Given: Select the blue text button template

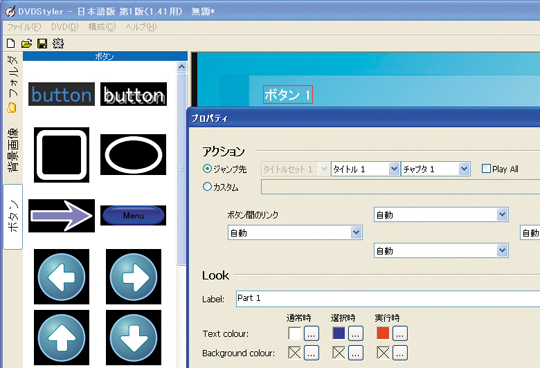Looking at the screenshot, I should coord(61,94).
